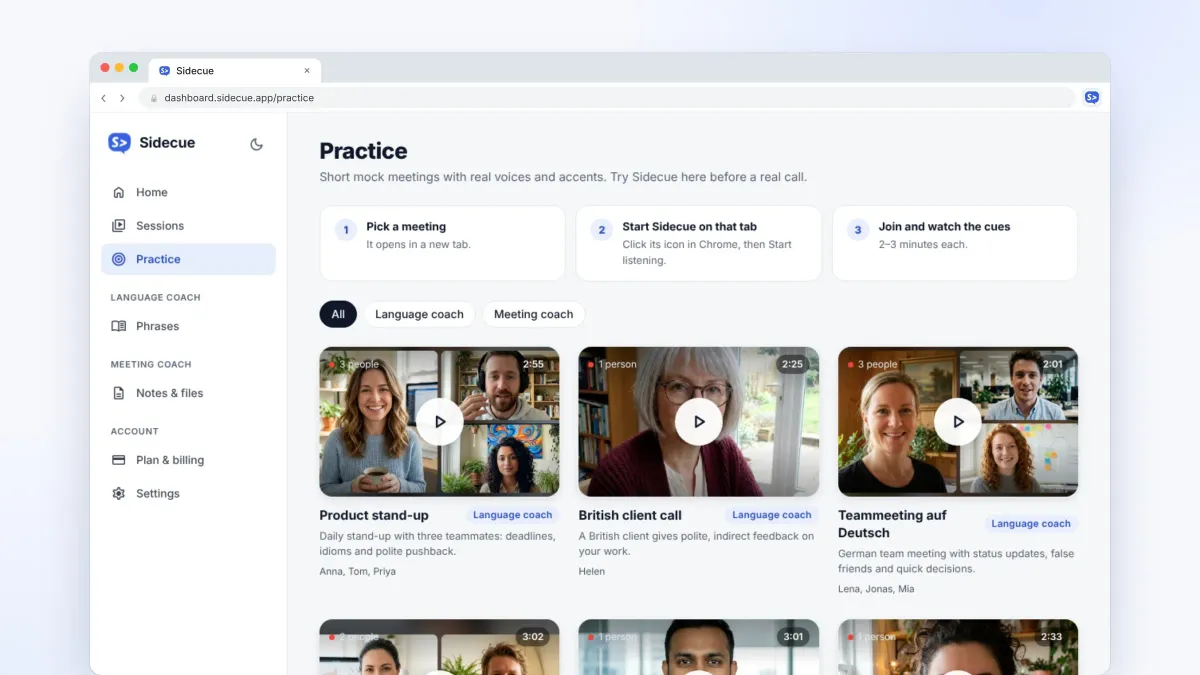The image size is (1200, 675).
Task: Play the British client call video
Action: pos(699,422)
